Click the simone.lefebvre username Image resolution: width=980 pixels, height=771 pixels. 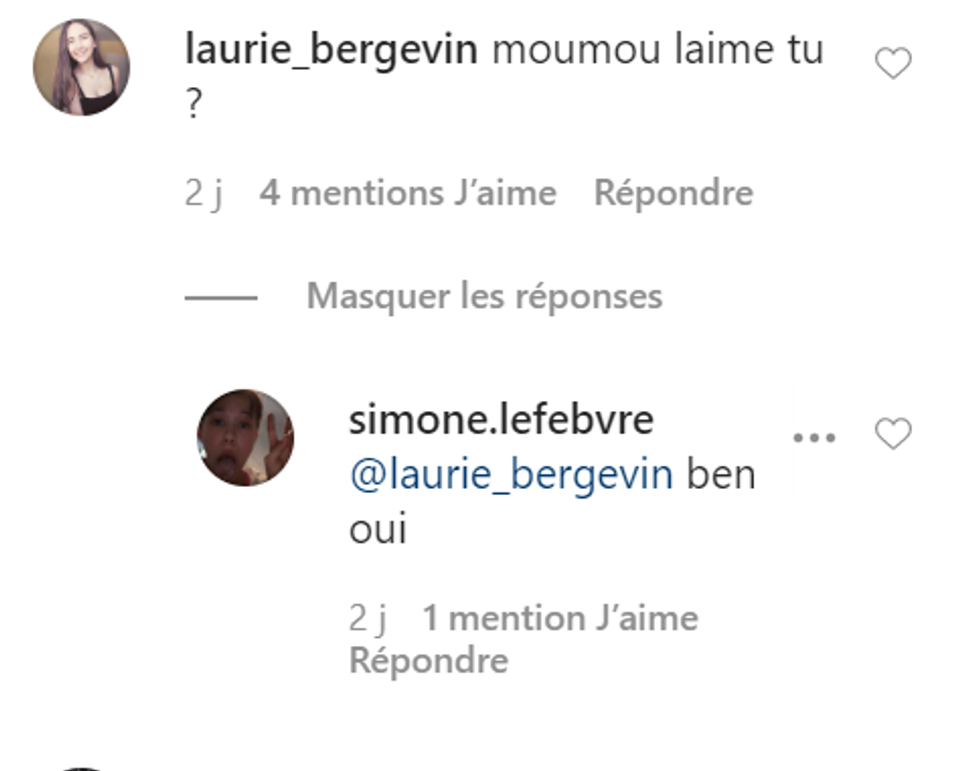pyautogui.click(x=501, y=419)
